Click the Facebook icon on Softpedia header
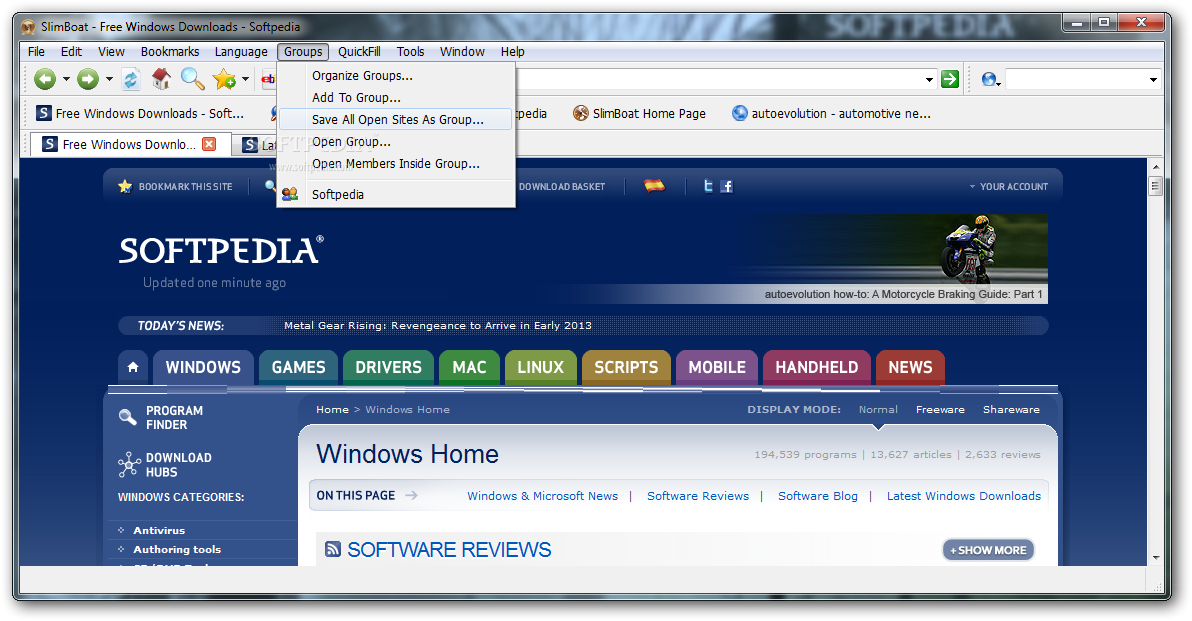The height and width of the screenshot is (621, 1192). click(727, 186)
